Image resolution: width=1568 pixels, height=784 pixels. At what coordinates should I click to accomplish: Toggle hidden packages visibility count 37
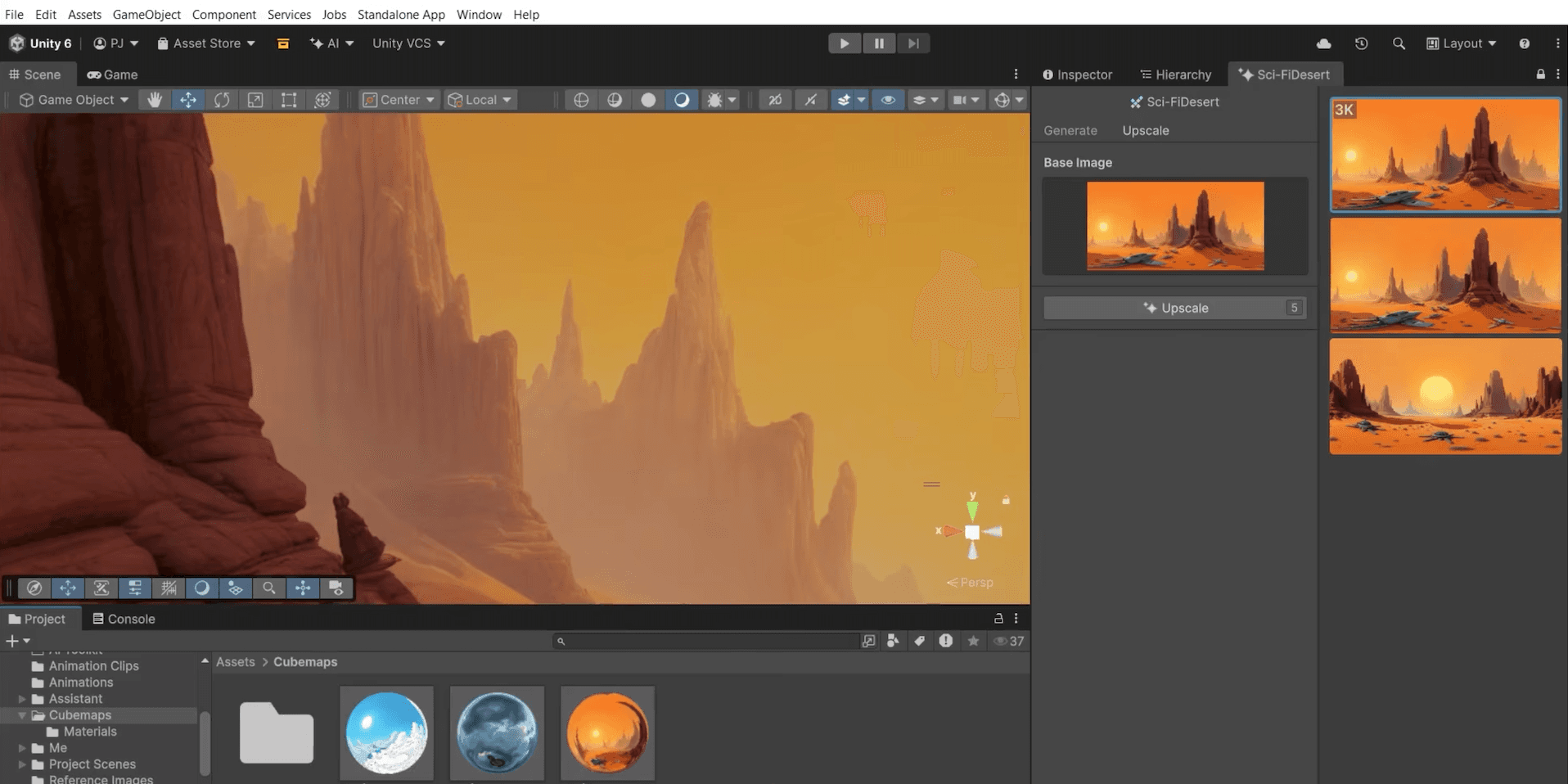(1009, 641)
